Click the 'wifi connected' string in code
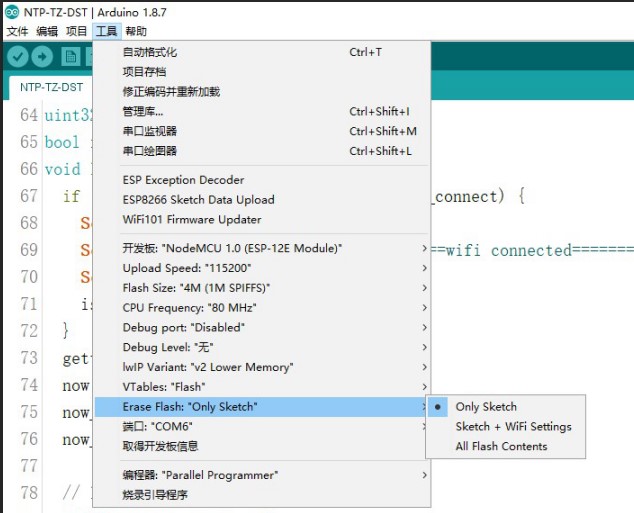This screenshot has height=513, width=634. click(x=509, y=251)
